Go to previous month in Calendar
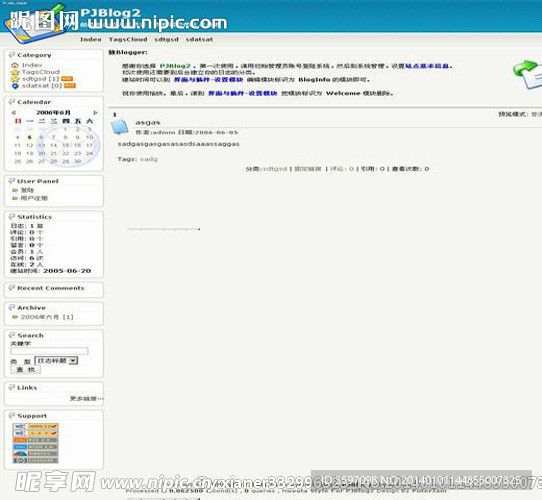This screenshot has height=500, width=542. pos(13,112)
